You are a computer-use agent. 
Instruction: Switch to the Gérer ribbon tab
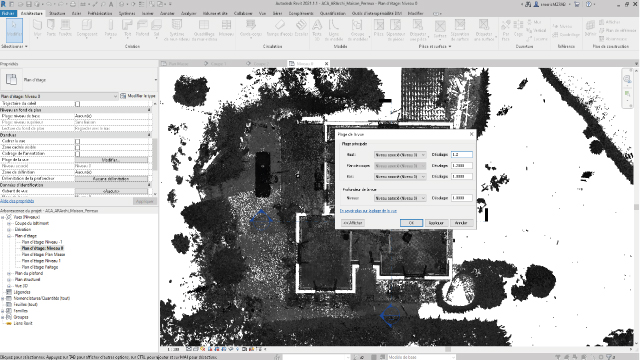[277, 13]
